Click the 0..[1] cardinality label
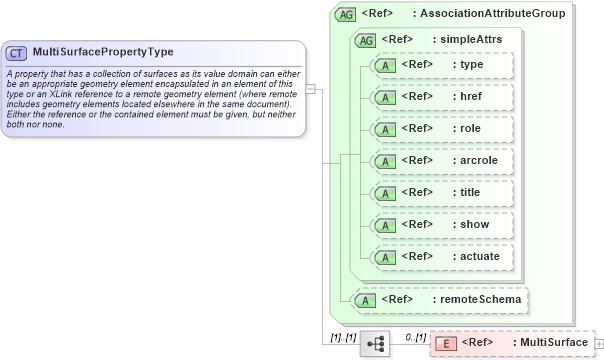The image size is (604, 360). 416,338
